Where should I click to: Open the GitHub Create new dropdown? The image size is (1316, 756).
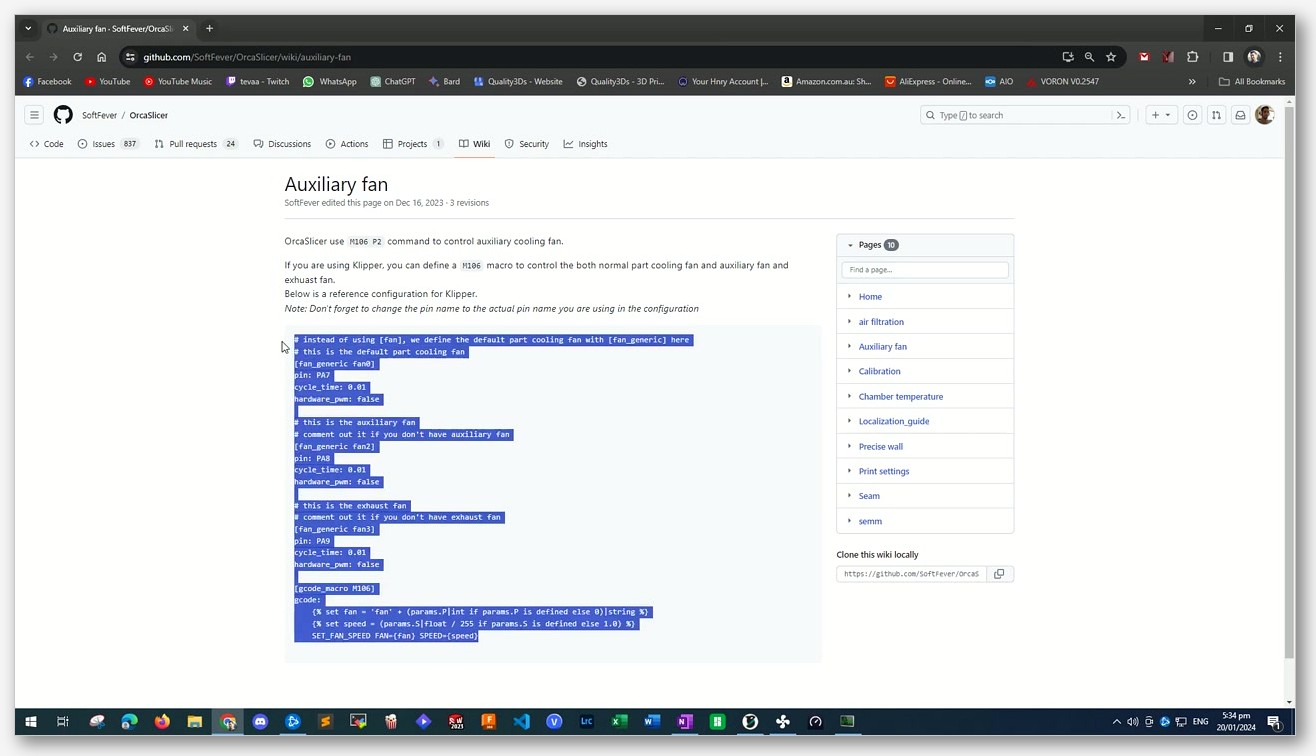point(1160,115)
